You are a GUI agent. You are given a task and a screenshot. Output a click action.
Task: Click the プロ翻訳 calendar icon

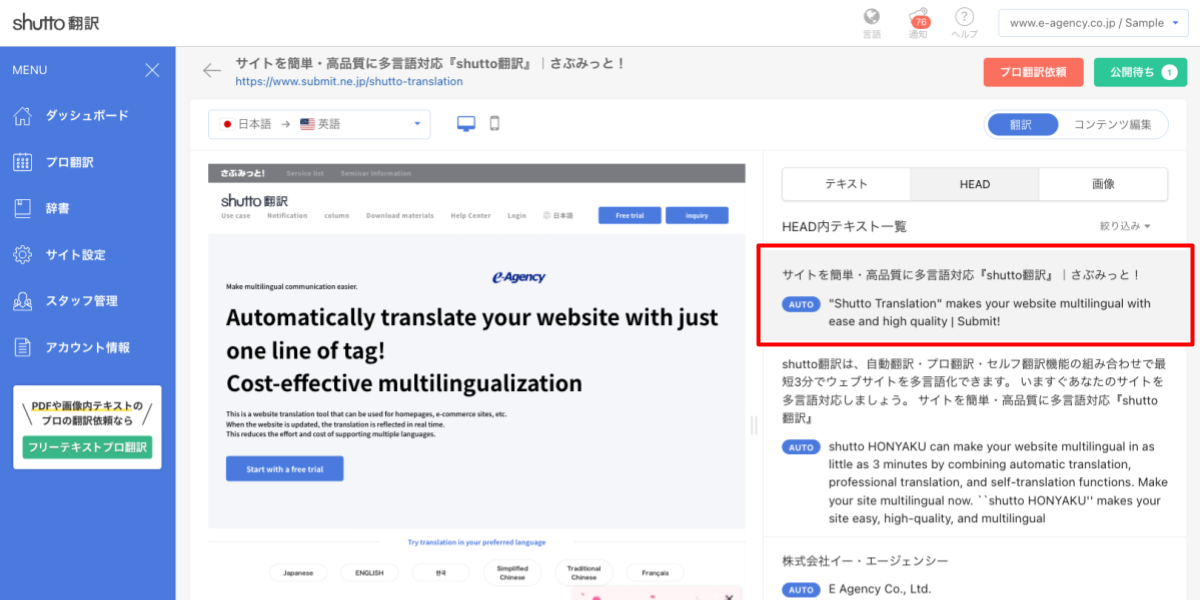[x=23, y=162]
